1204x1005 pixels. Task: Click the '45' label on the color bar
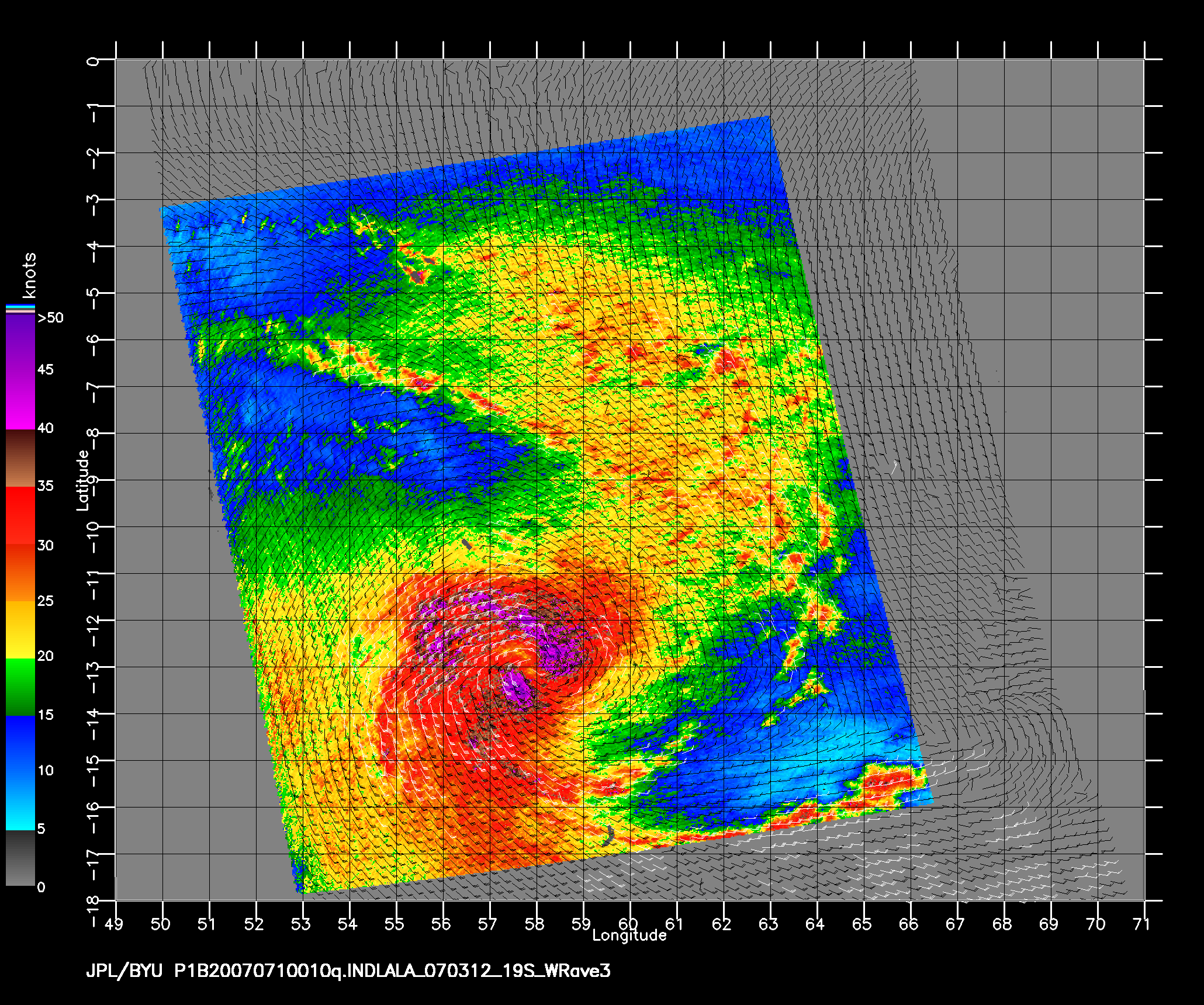coord(45,369)
